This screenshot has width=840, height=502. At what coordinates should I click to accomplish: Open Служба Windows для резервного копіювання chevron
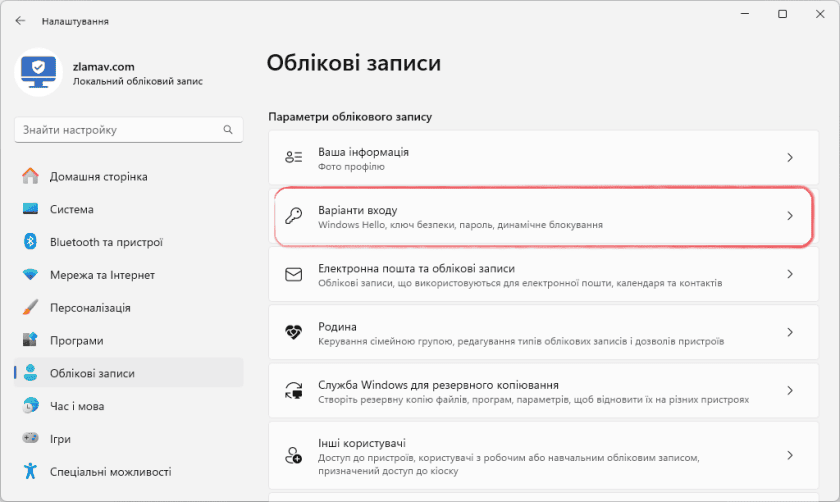(790, 391)
